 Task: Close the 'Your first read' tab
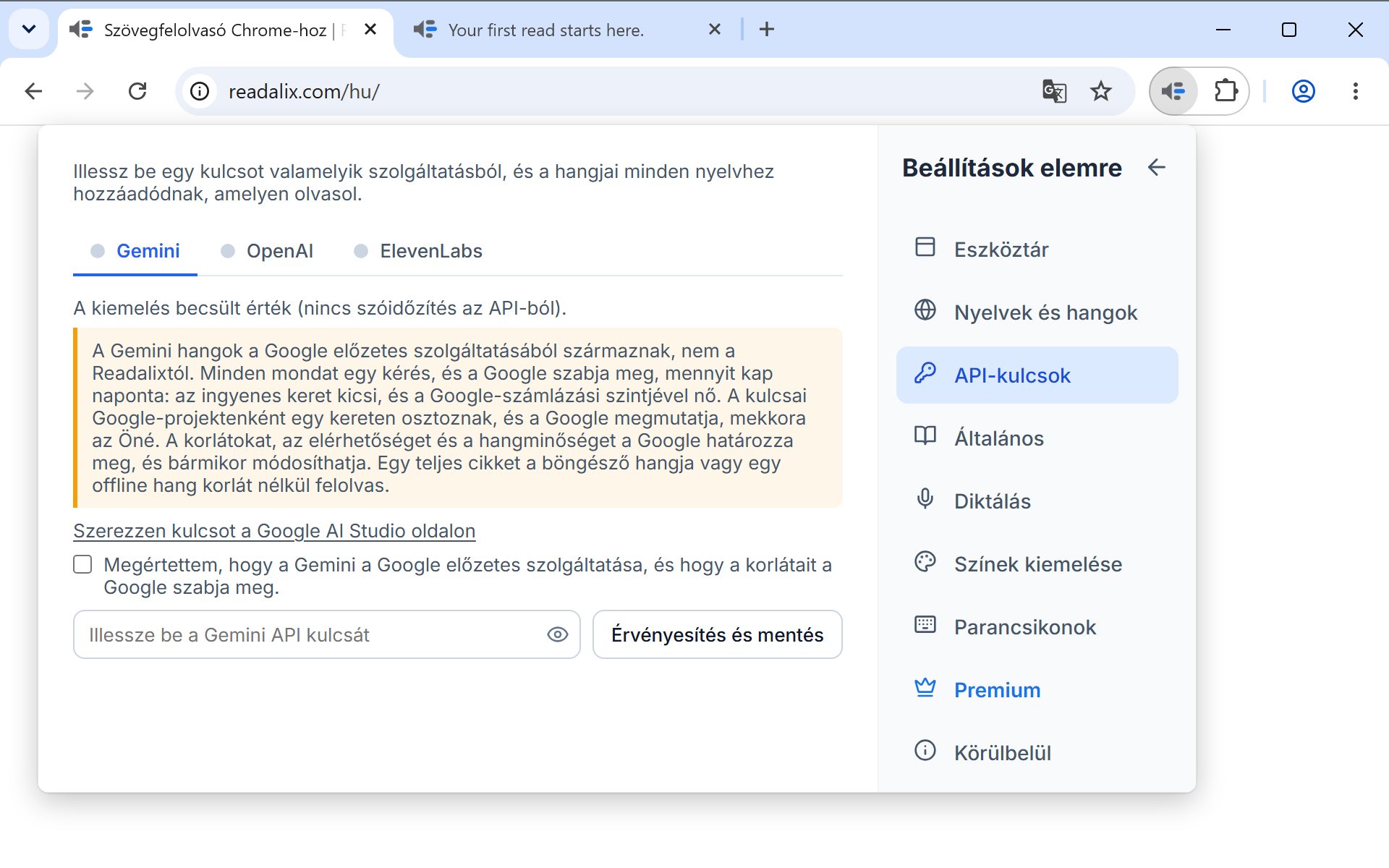715,30
